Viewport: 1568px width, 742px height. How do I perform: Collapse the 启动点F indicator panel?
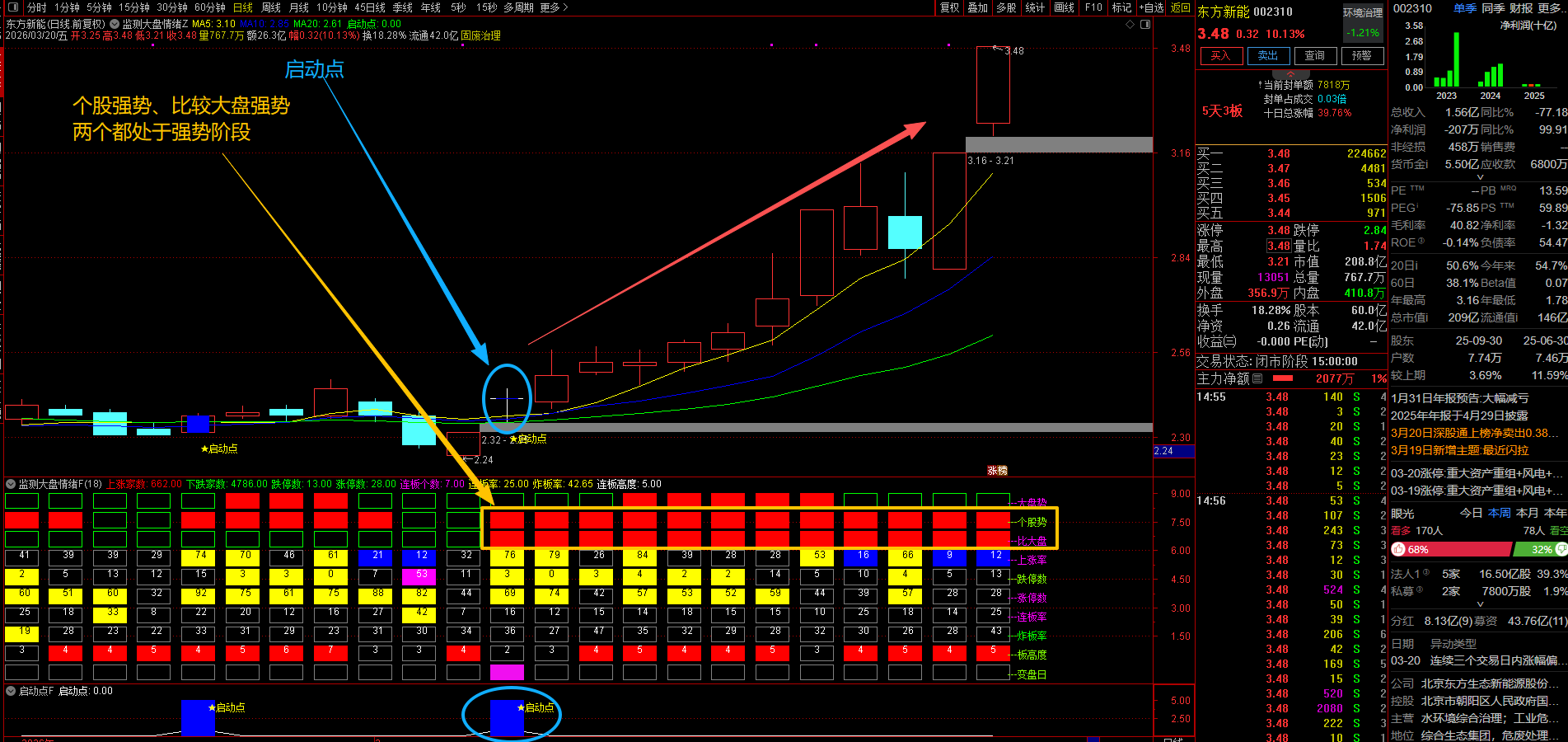11,691
